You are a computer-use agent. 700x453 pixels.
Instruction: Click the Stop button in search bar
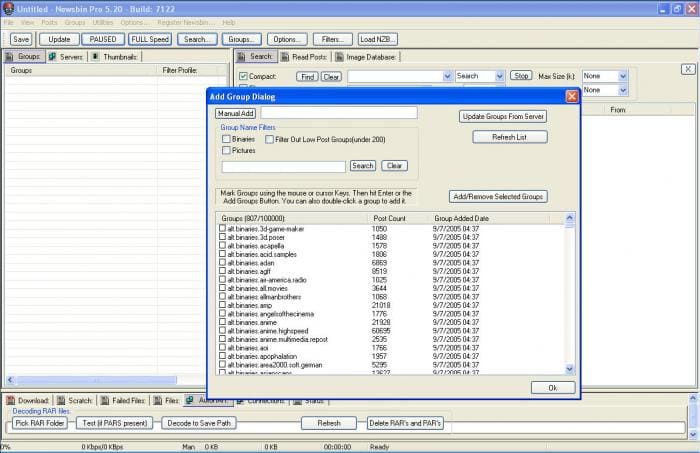[521, 76]
